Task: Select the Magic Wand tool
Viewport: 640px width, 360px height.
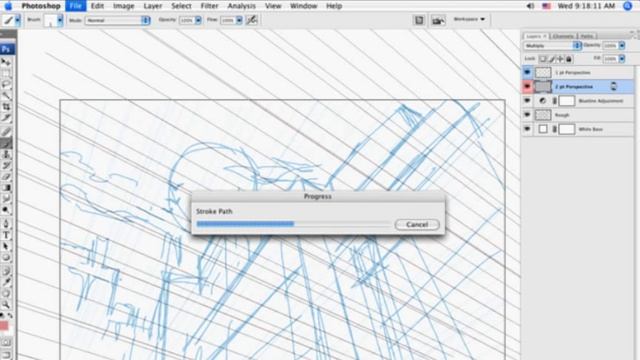Action: [x=6, y=96]
